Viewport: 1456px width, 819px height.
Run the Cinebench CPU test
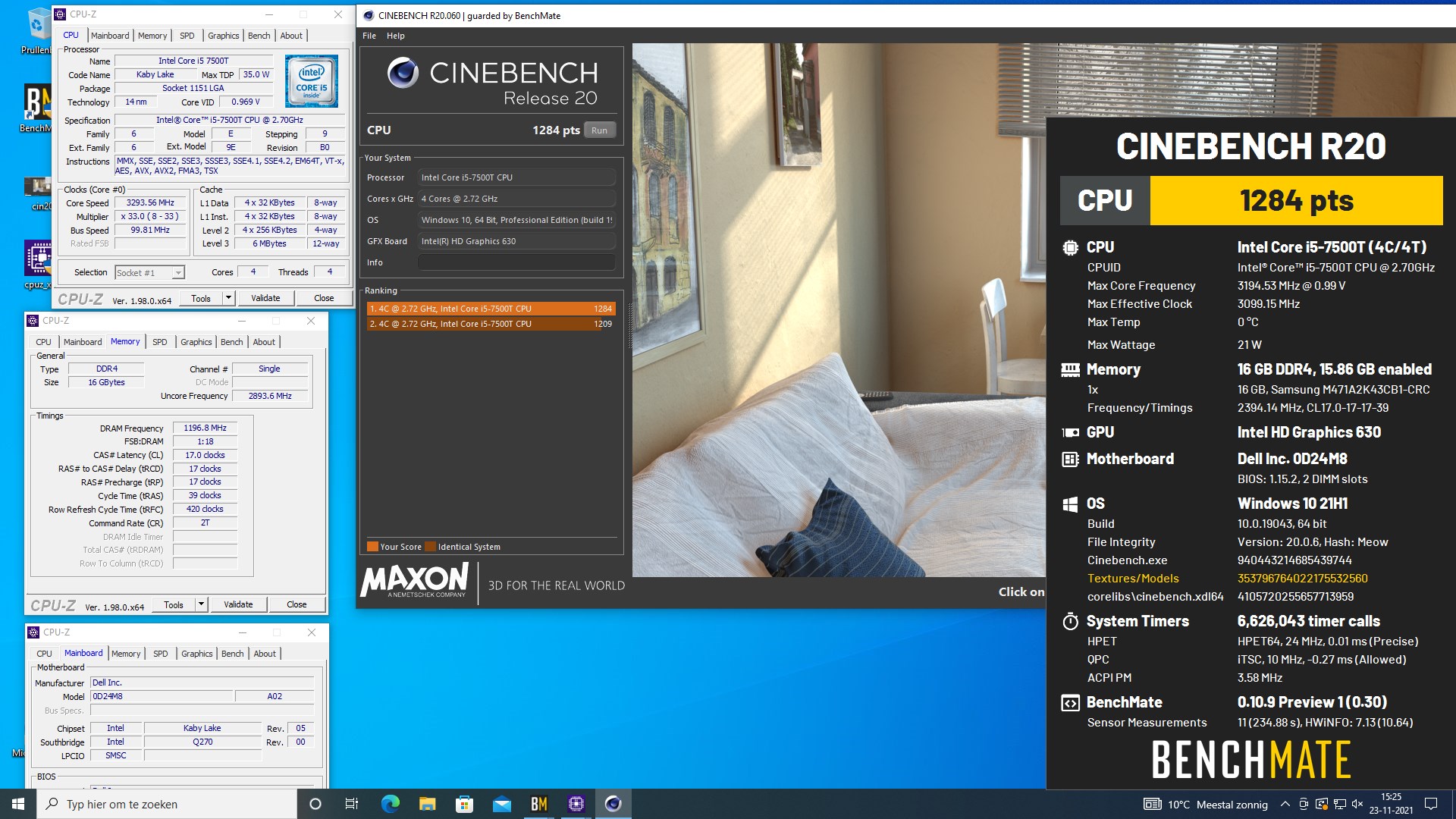(x=599, y=130)
